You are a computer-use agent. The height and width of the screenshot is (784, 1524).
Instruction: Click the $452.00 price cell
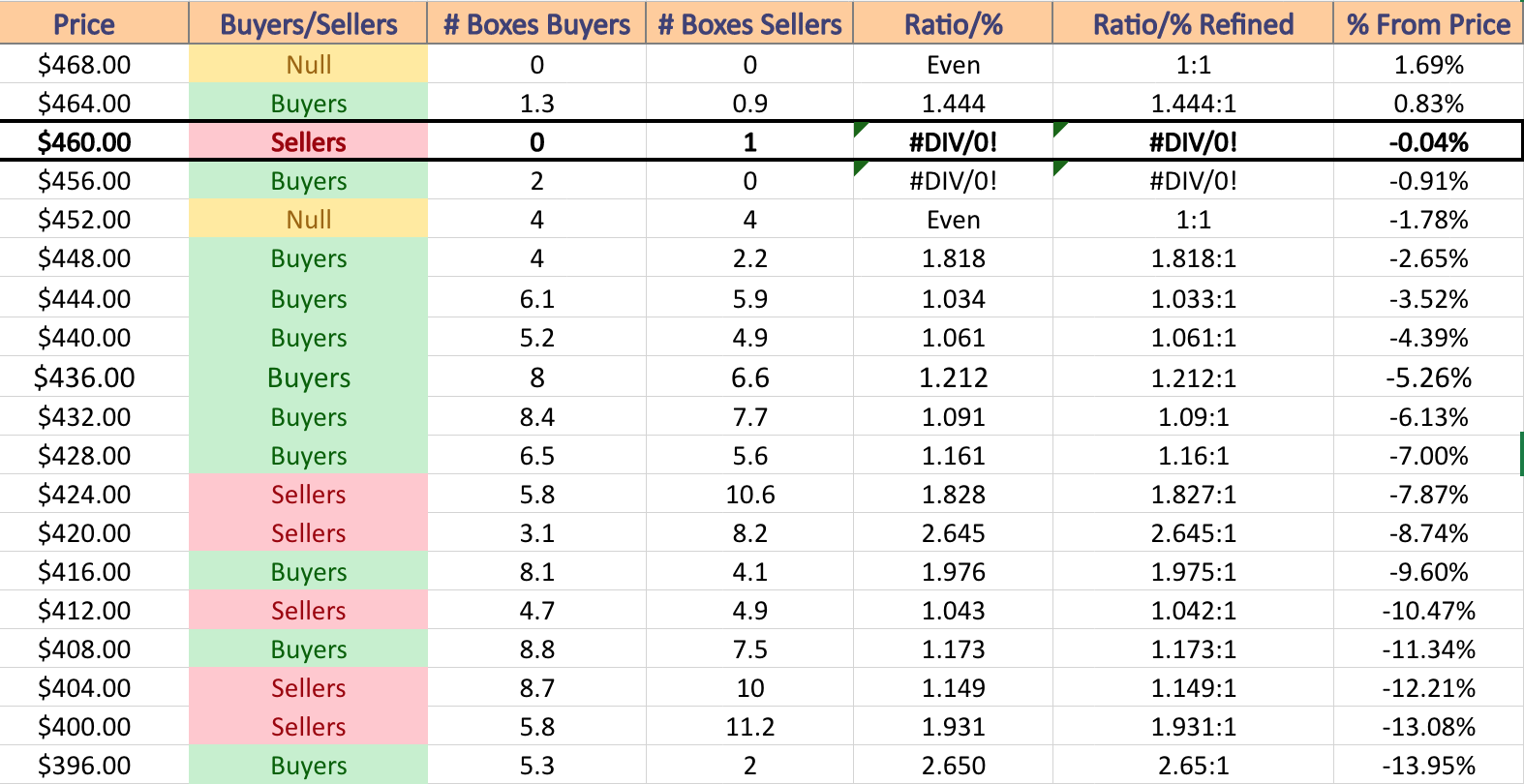(x=94, y=219)
